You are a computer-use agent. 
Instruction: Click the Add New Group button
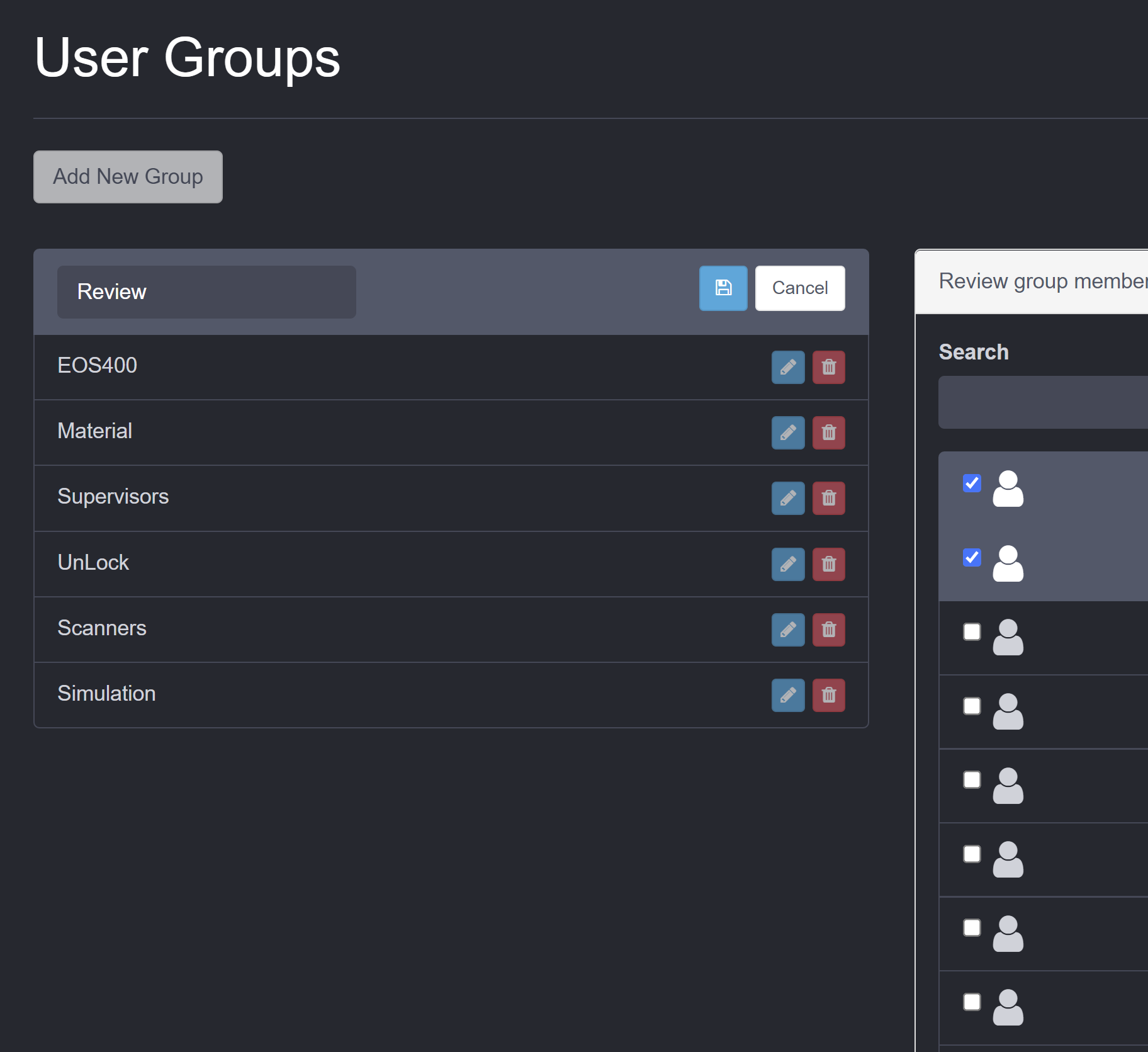(x=128, y=177)
